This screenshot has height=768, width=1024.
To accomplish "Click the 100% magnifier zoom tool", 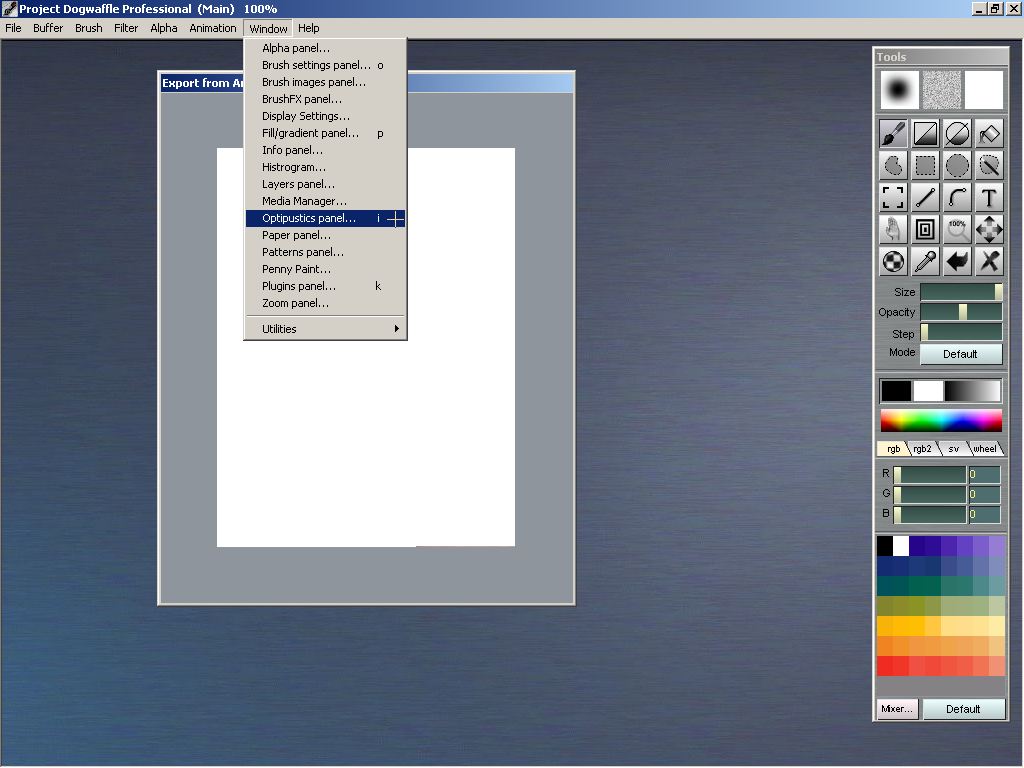I will tap(957, 230).
